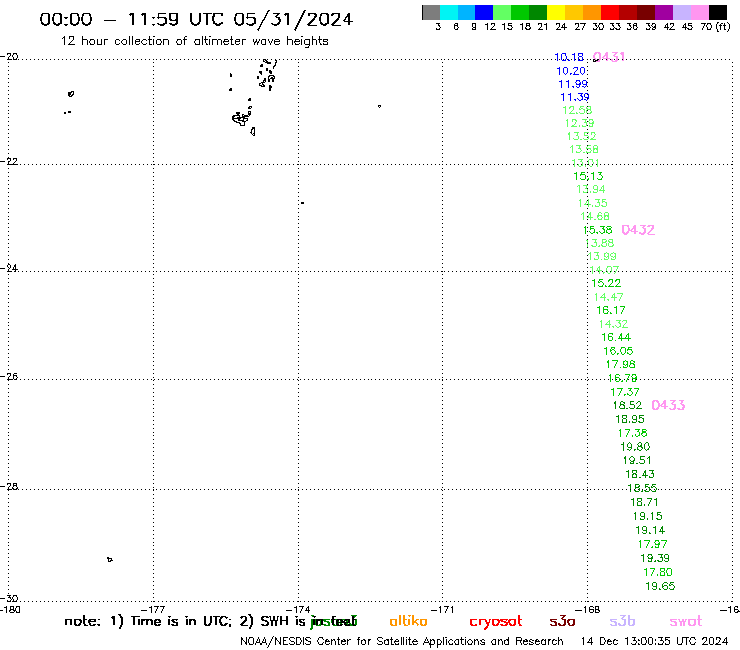Select the wave height reading 10.20

pyautogui.click(x=571, y=71)
